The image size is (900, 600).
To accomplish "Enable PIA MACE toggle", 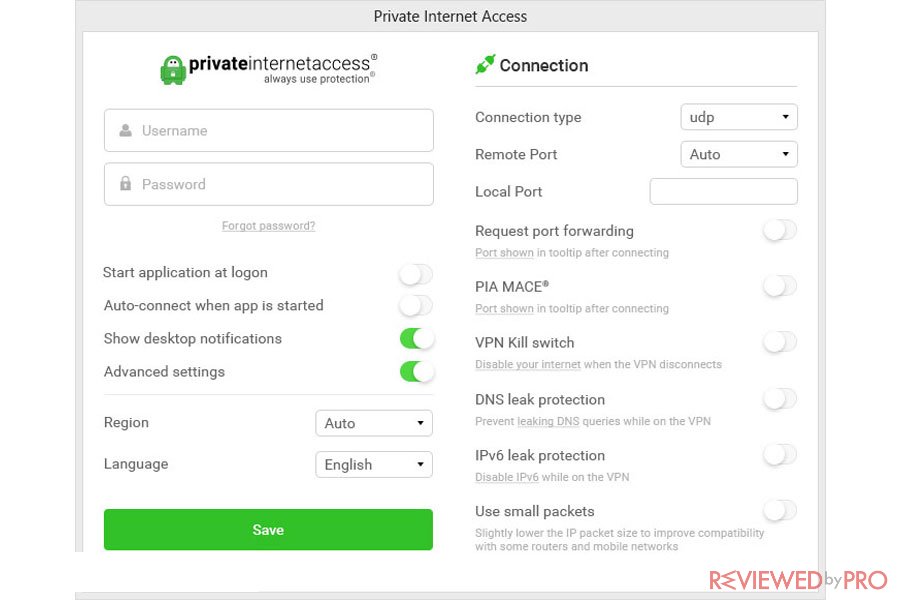I will (780, 286).
